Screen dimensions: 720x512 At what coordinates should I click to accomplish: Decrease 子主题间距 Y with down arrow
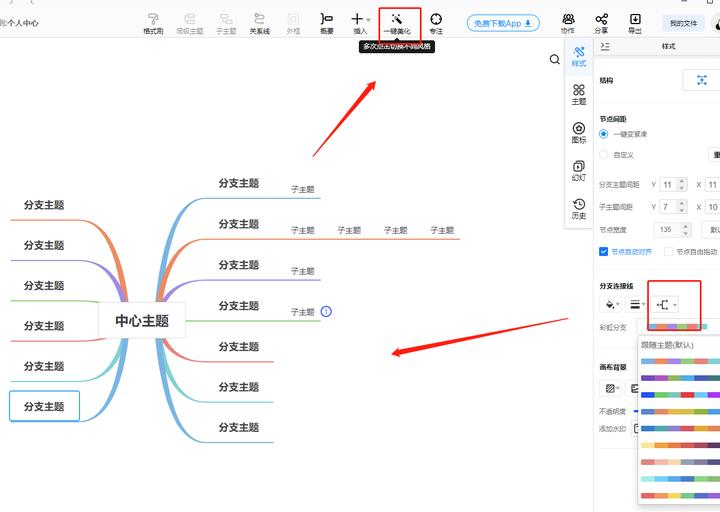pos(682,210)
